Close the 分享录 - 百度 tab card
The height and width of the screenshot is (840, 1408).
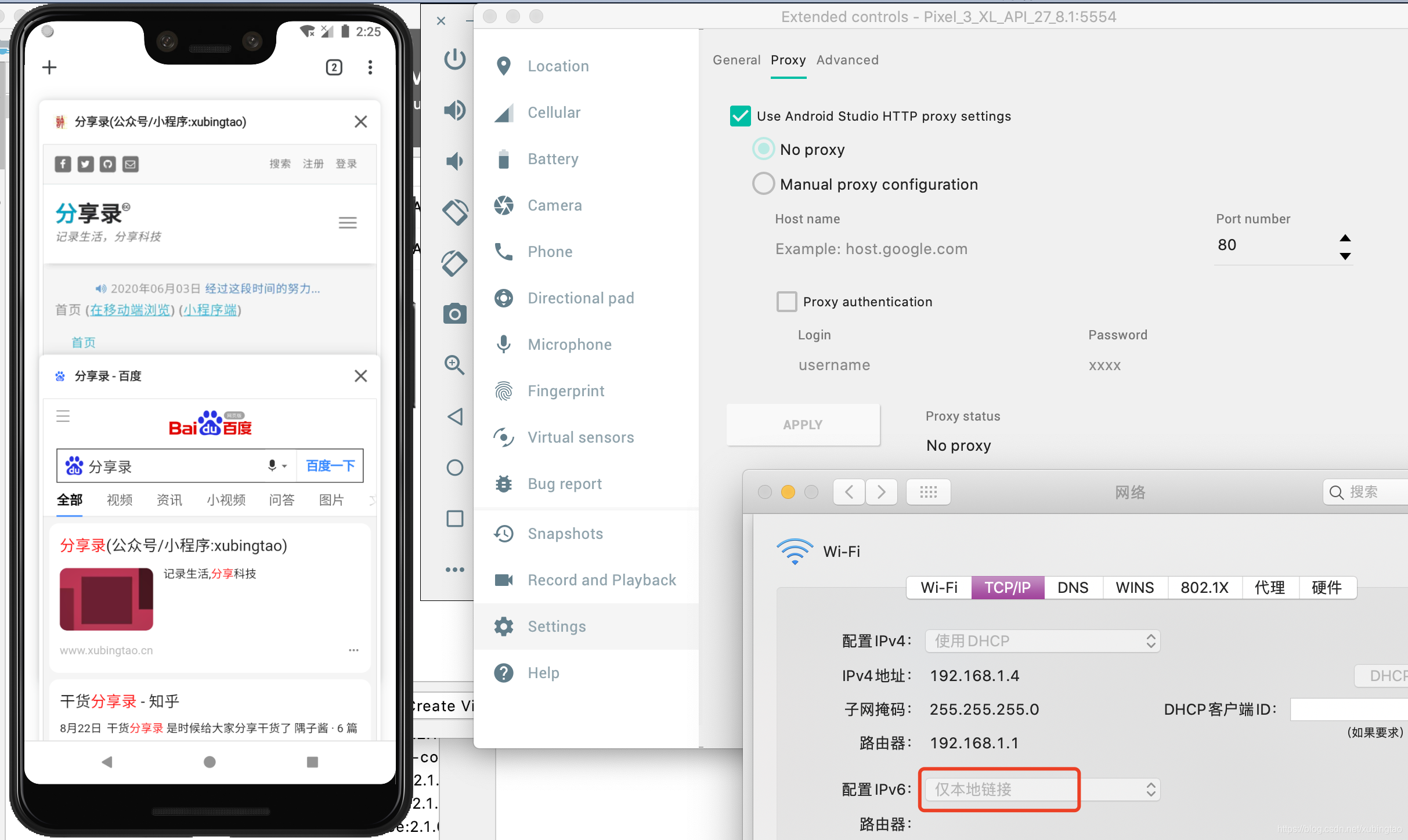click(360, 376)
